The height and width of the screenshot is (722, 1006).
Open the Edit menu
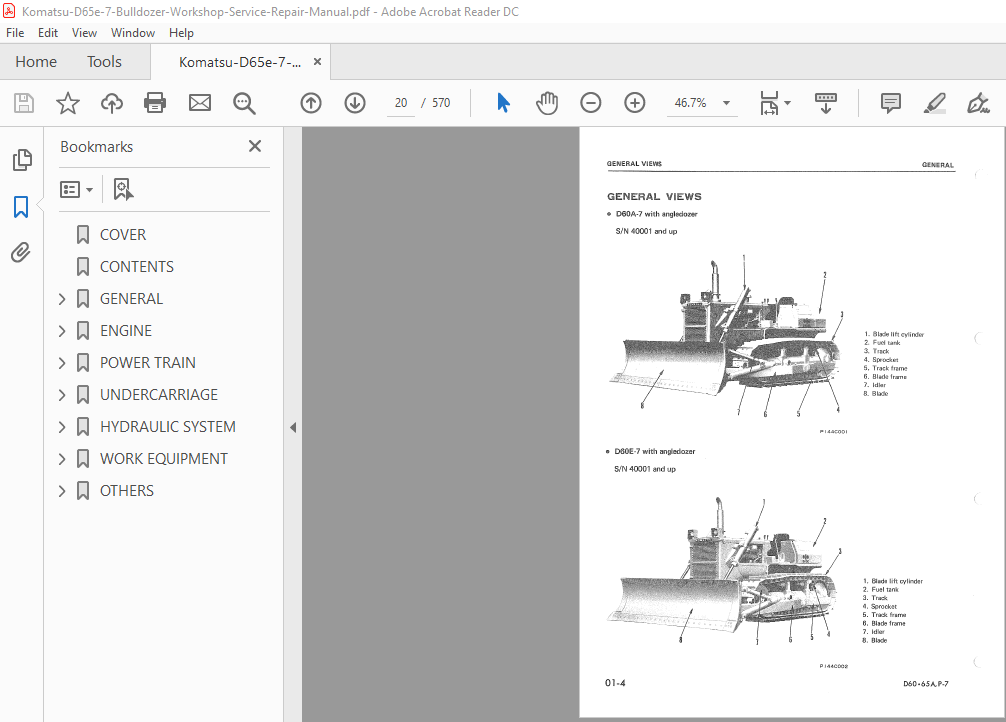[48, 33]
